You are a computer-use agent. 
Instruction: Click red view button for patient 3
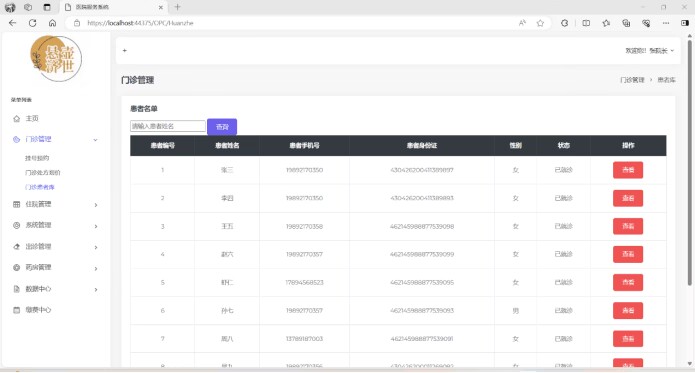tap(628, 226)
